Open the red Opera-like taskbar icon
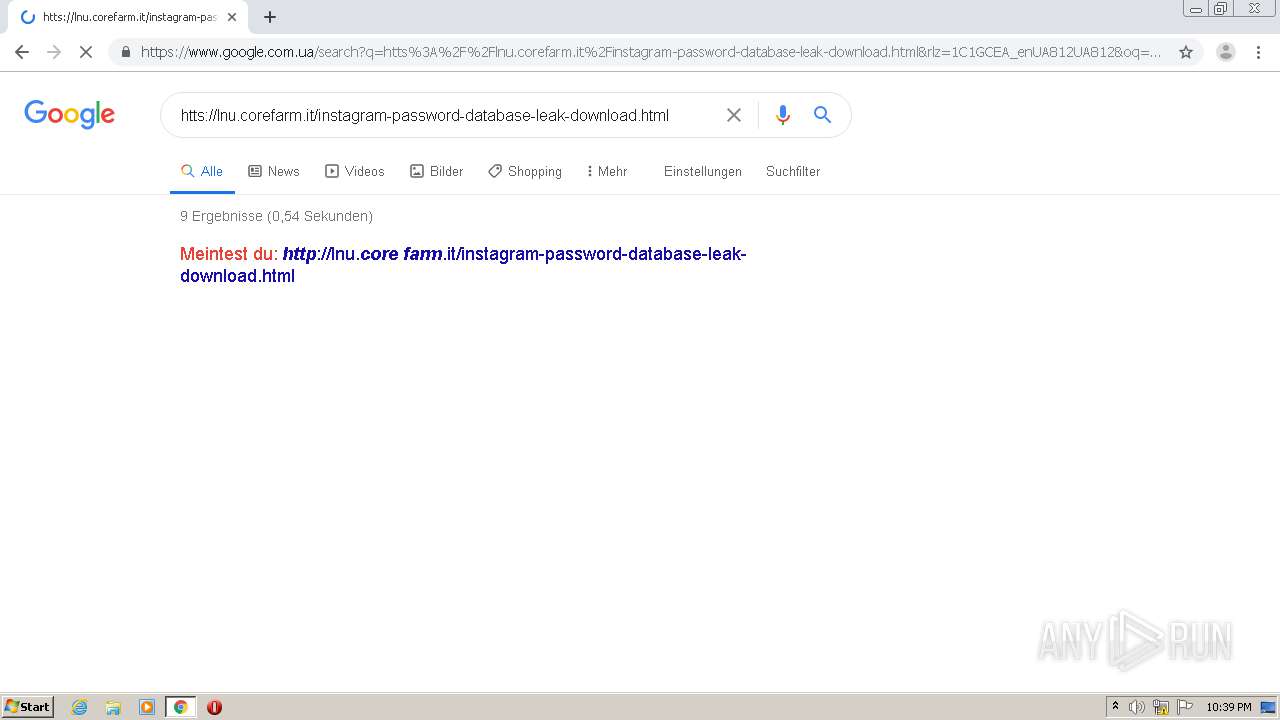The image size is (1280, 720). (214, 707)
